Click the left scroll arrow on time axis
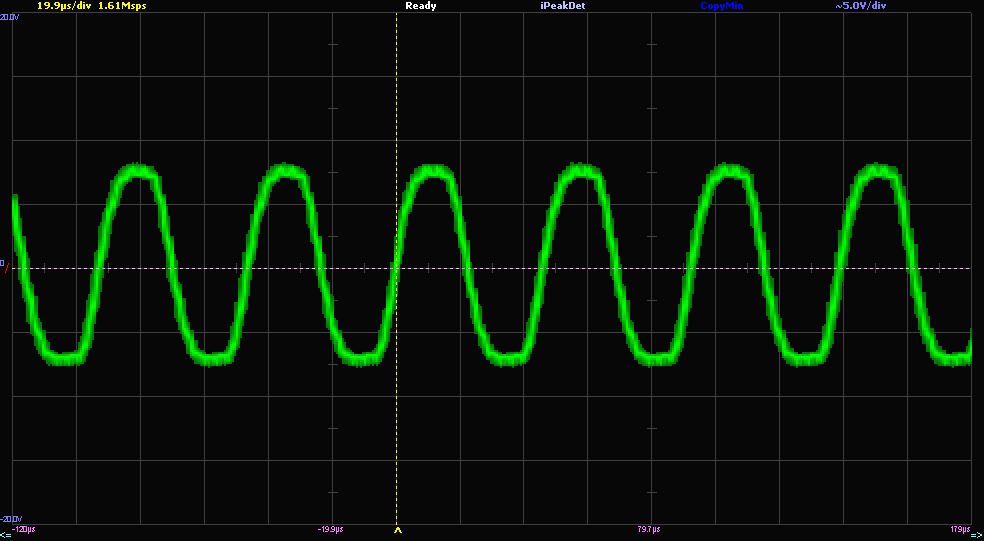984x541 pixels. [6, 535]
